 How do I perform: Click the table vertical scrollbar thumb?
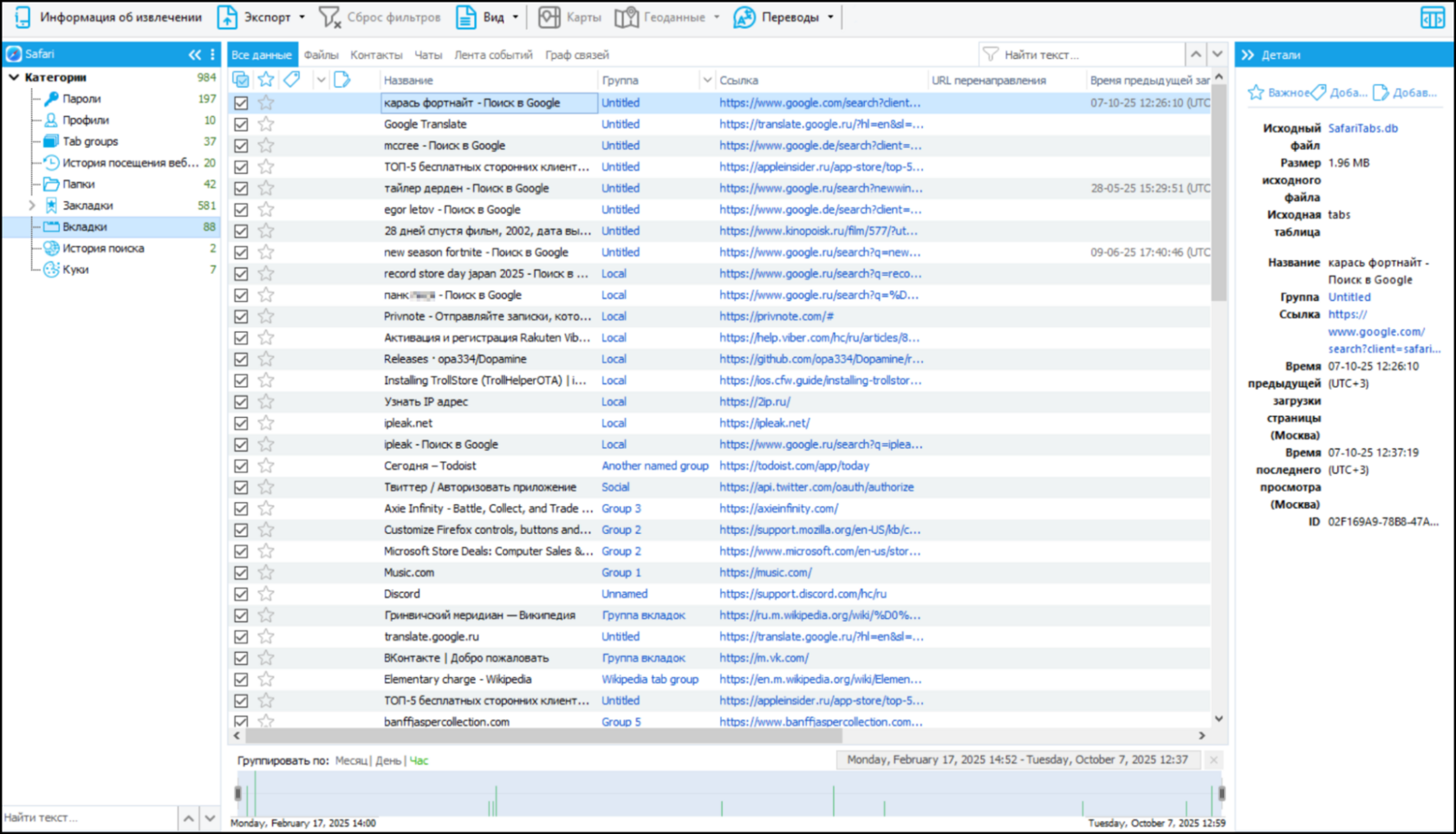tap(1219, 192)
